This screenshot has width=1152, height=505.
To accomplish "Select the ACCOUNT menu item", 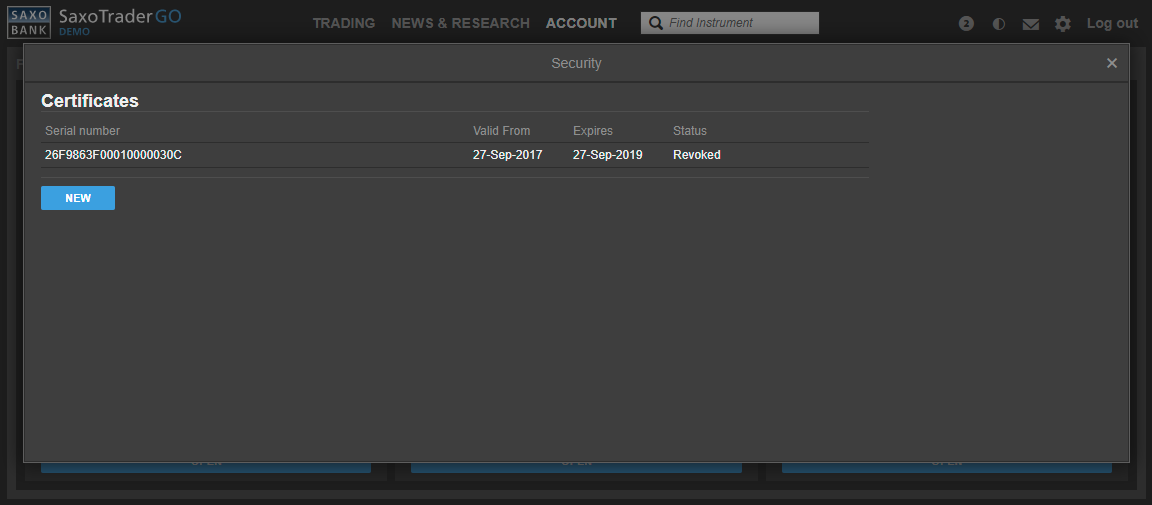I will 581,23.
